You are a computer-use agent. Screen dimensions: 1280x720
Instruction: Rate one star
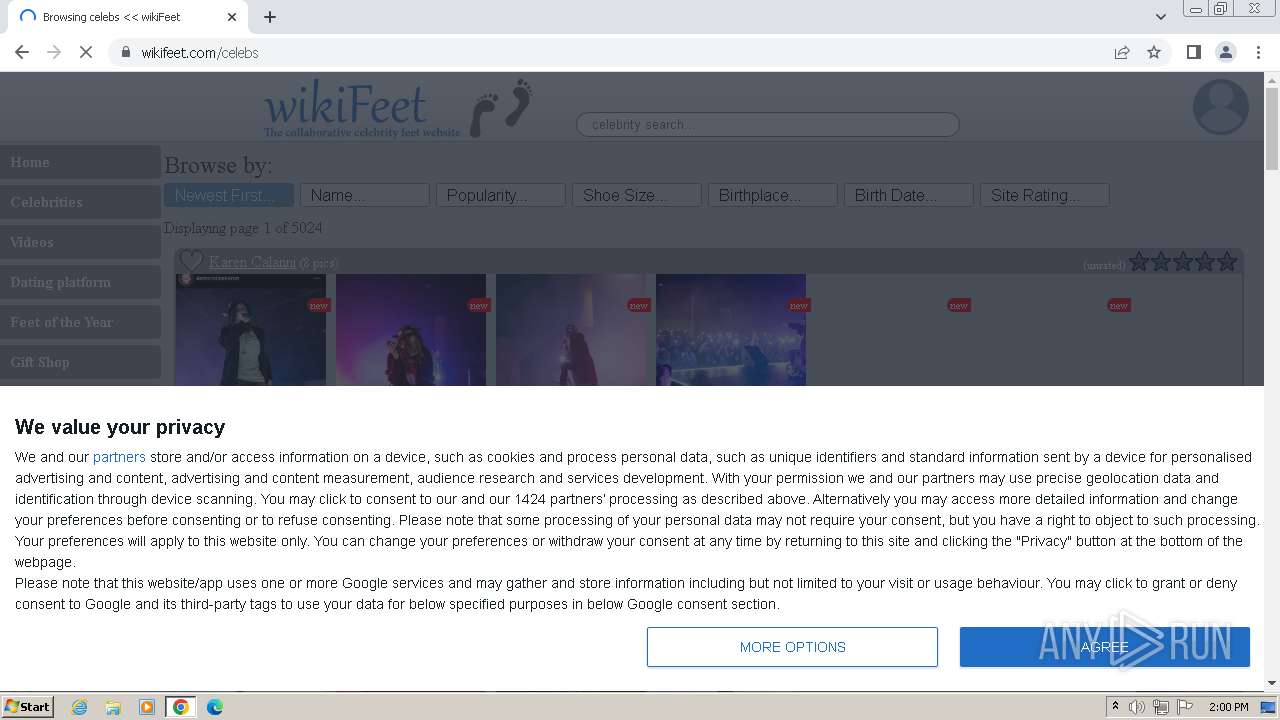[x=1139, y=262]
